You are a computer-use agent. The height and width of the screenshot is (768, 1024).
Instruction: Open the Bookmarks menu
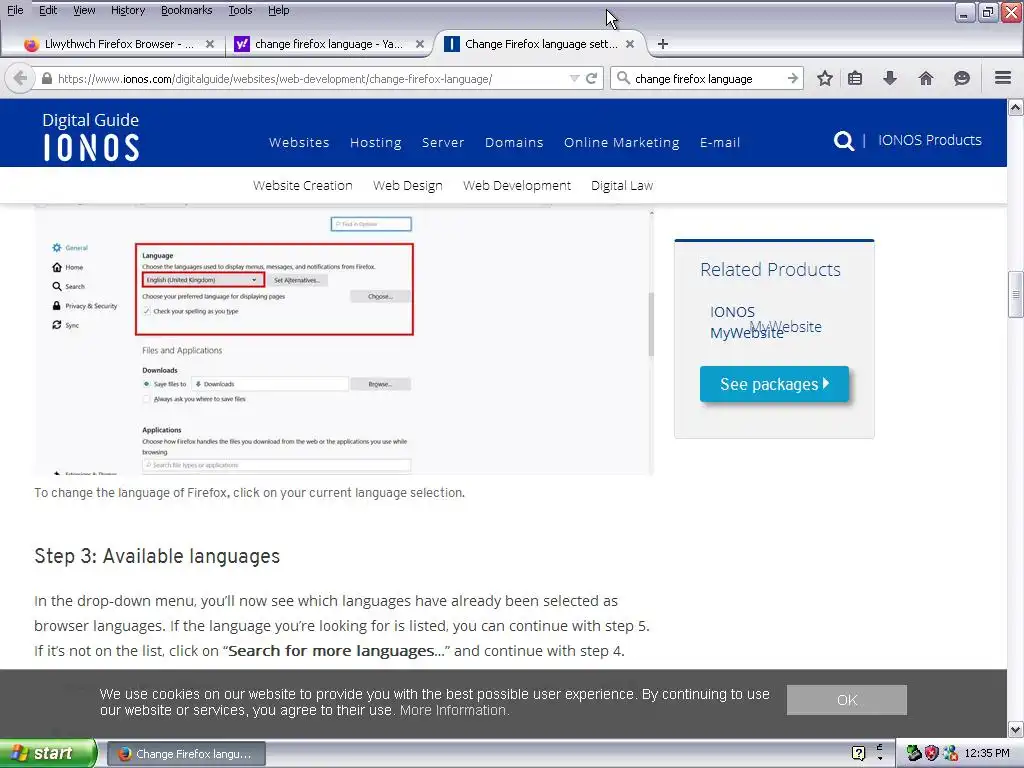click(x=186, y=10)
